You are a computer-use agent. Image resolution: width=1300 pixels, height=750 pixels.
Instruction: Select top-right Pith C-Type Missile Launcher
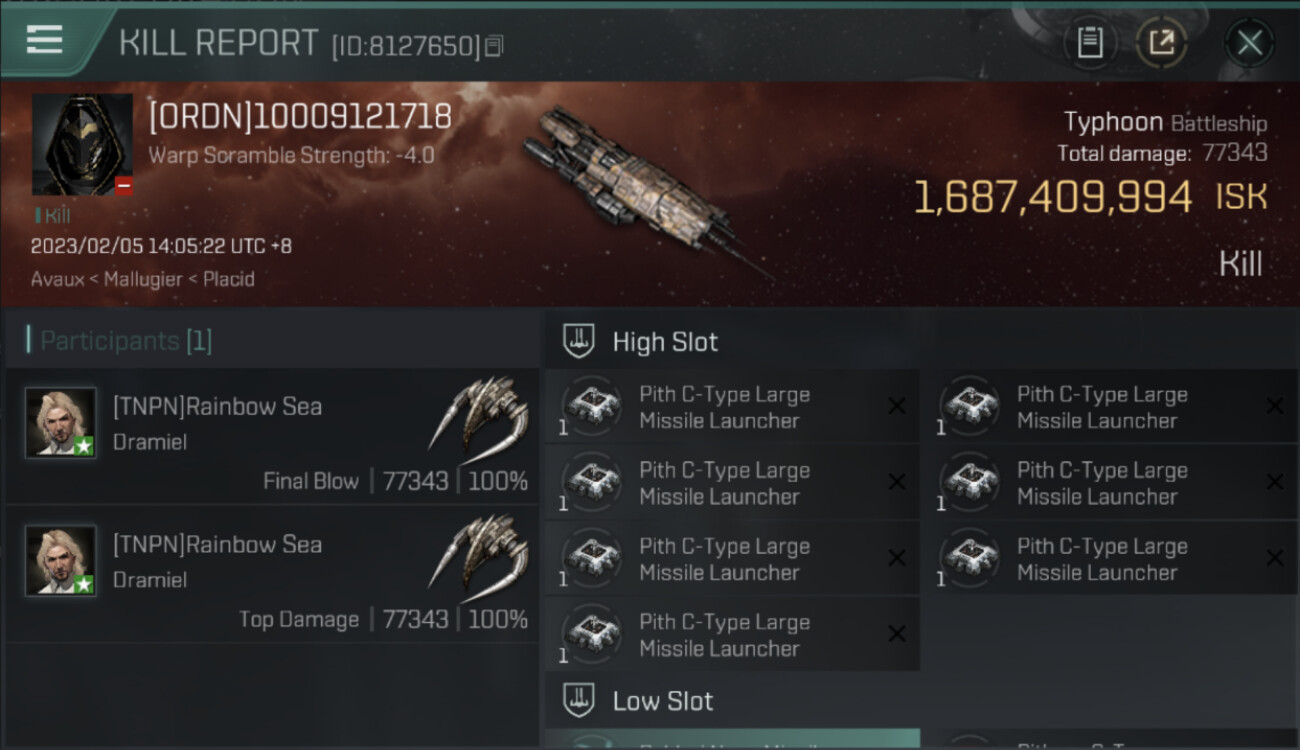1102,407
